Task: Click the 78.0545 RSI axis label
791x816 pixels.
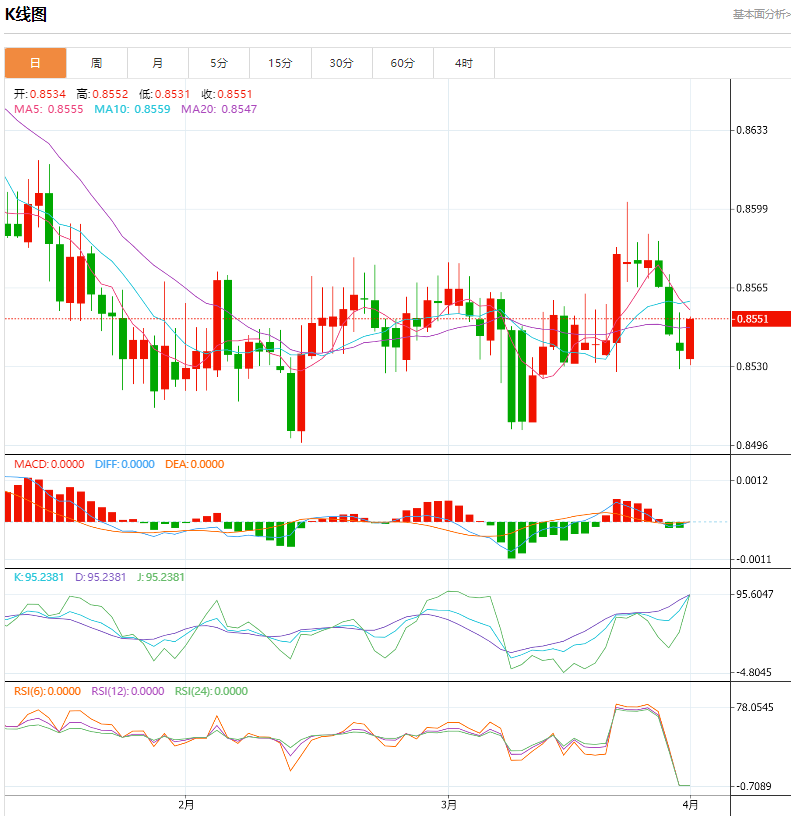Action: pos(755,707)
